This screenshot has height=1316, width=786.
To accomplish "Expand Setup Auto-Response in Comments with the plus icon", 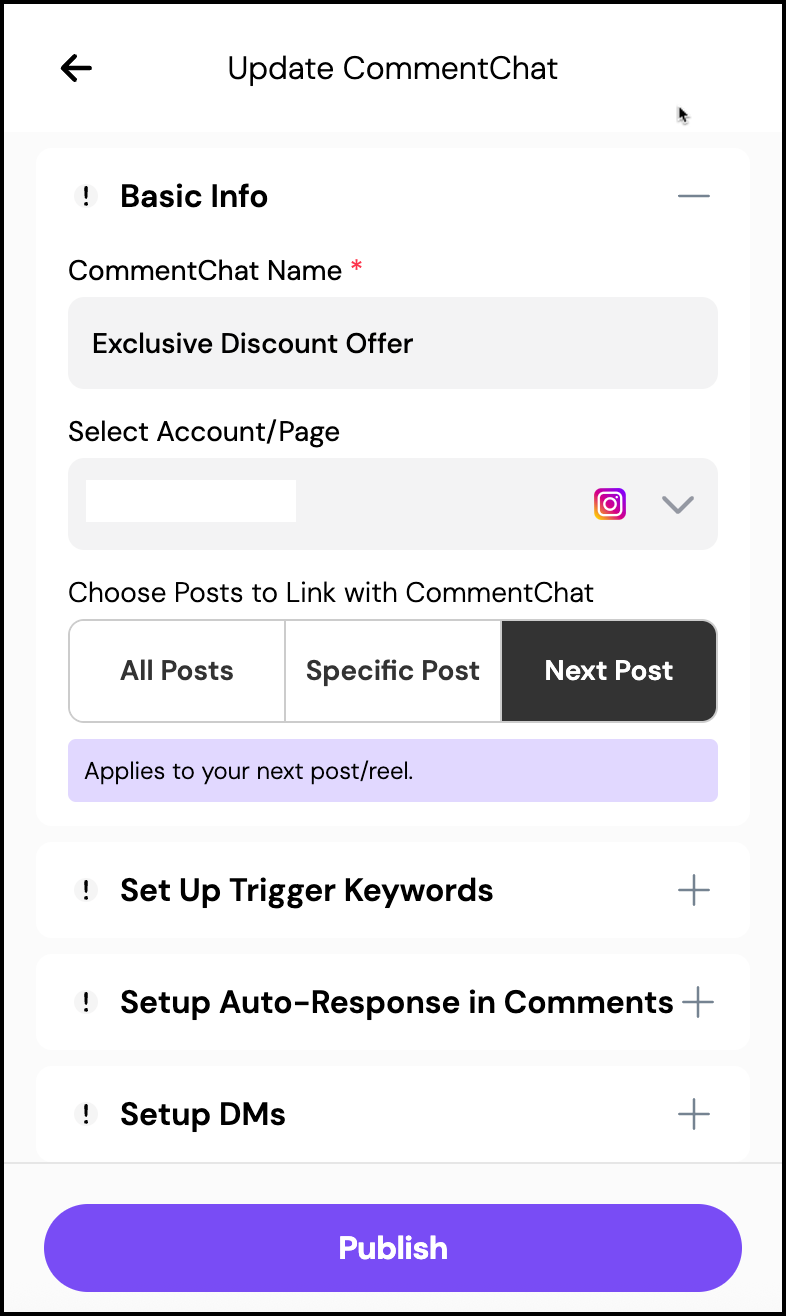I will click(x=697, y=1002).
